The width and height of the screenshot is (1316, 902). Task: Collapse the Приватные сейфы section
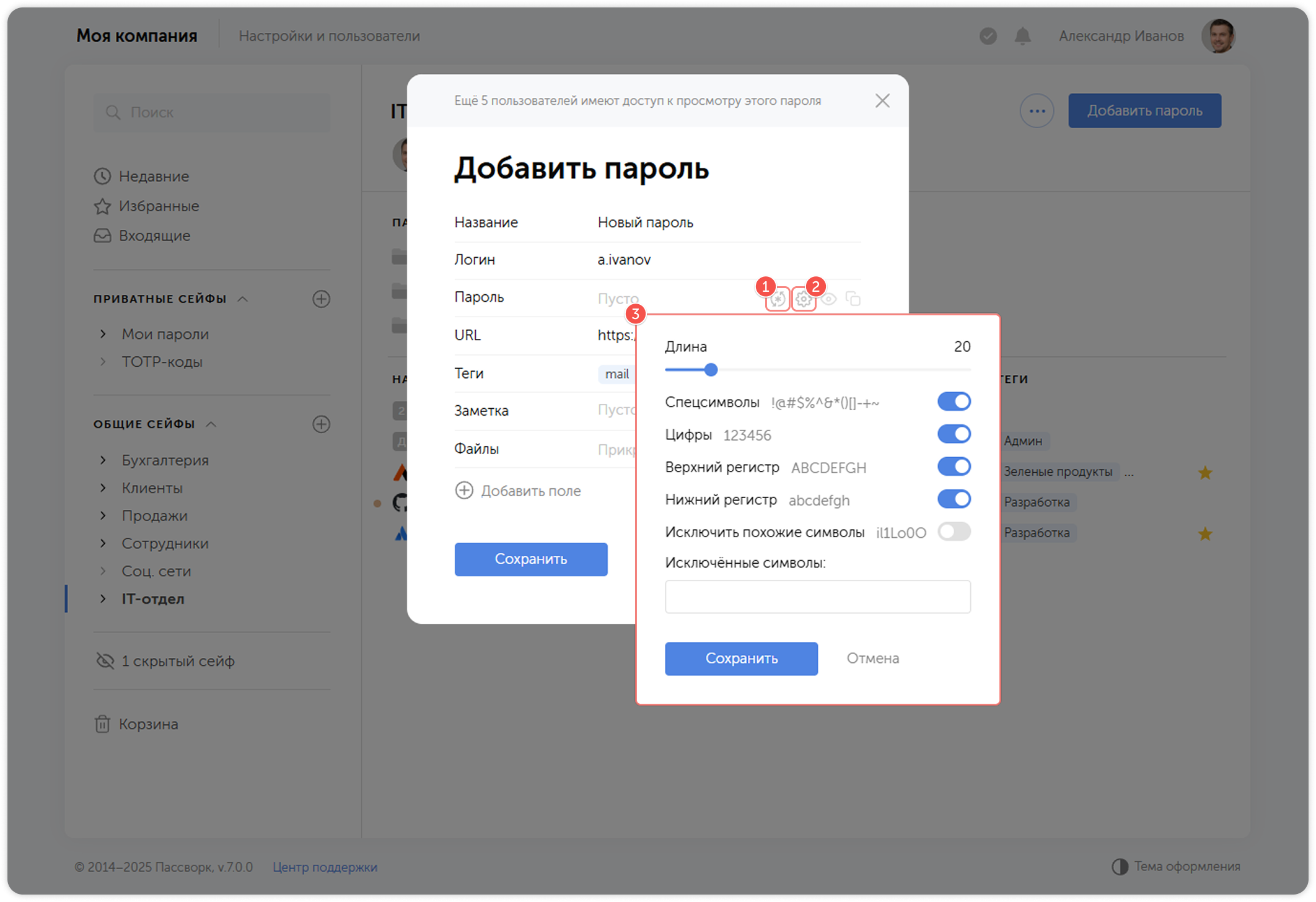pos(243,299)
